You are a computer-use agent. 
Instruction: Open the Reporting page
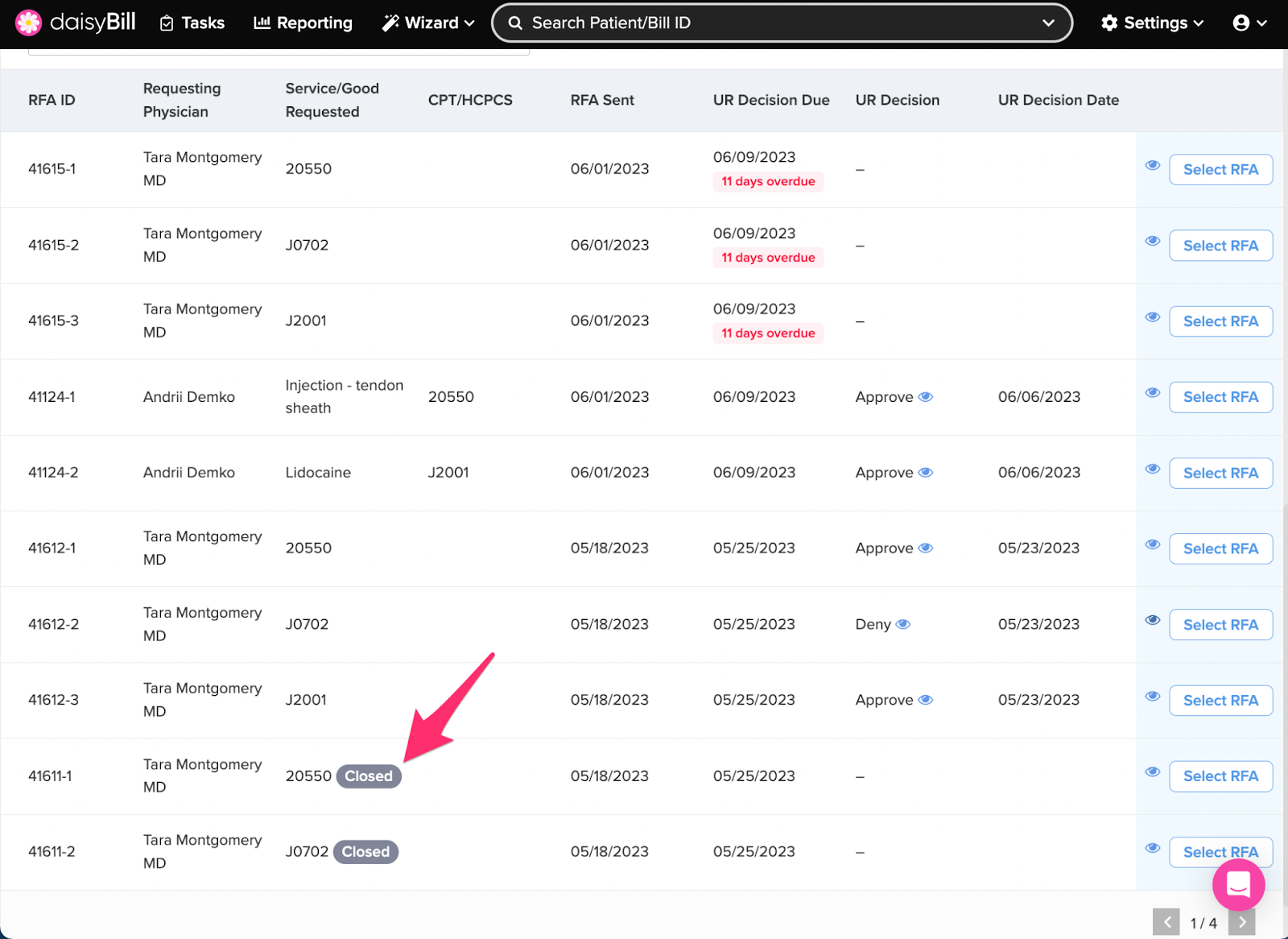(x=303, y=23)
